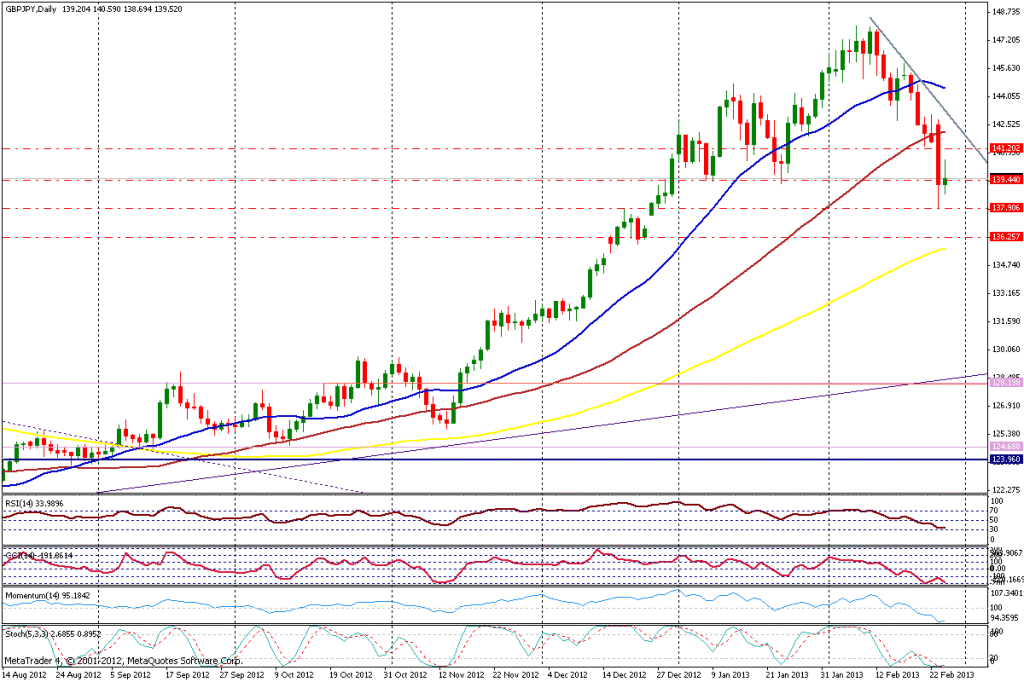Click the blue moving average's right end
The width and height of the screenshot is (1024, 682).
point(943,87)
